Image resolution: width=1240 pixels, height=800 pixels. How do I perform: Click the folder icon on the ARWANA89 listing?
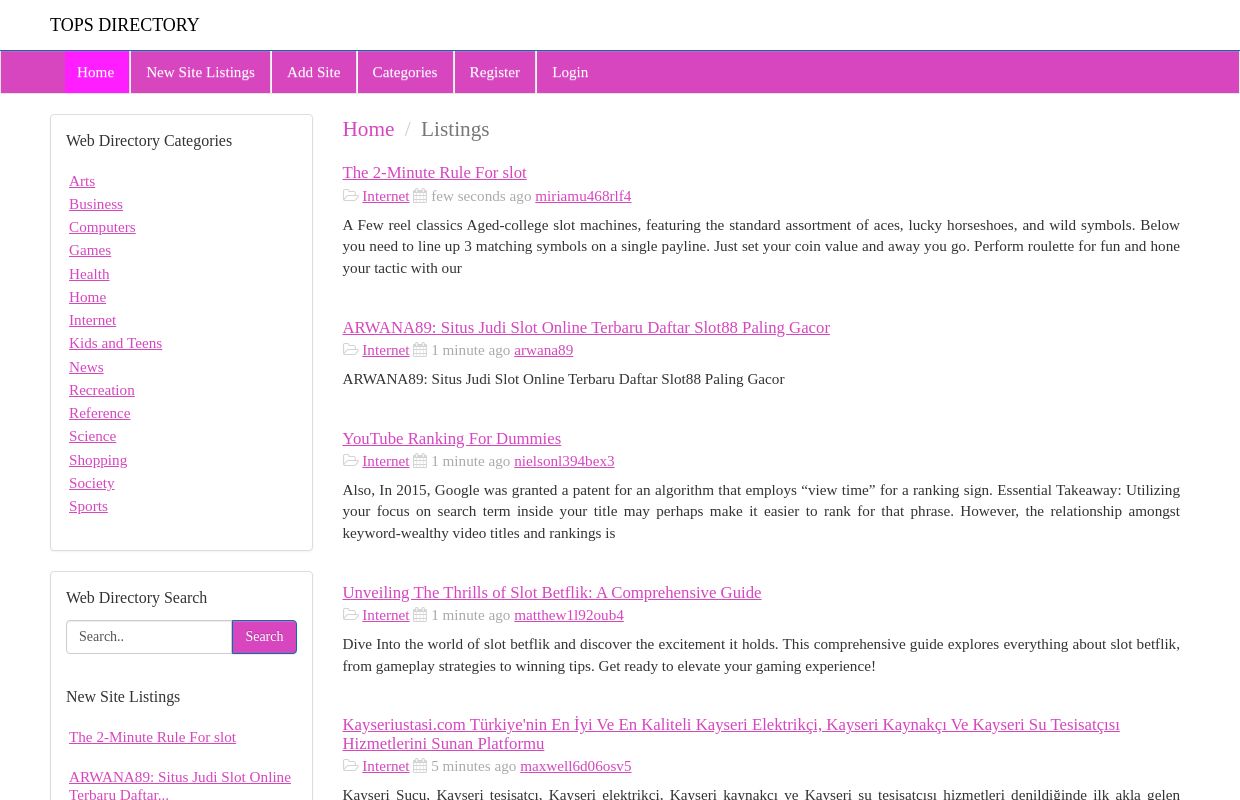(x=351, y=350)
